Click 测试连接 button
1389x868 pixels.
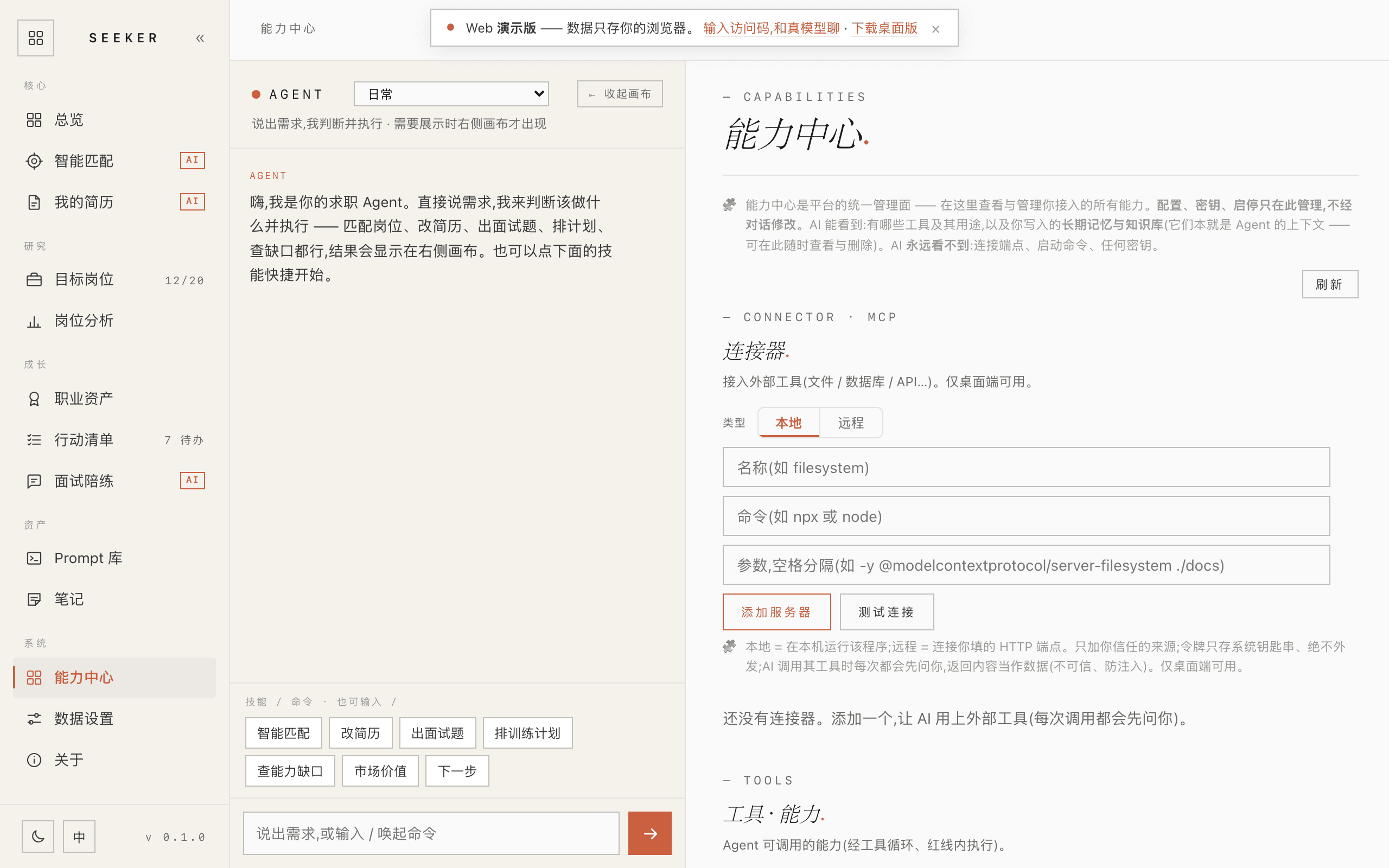[887, 612]
